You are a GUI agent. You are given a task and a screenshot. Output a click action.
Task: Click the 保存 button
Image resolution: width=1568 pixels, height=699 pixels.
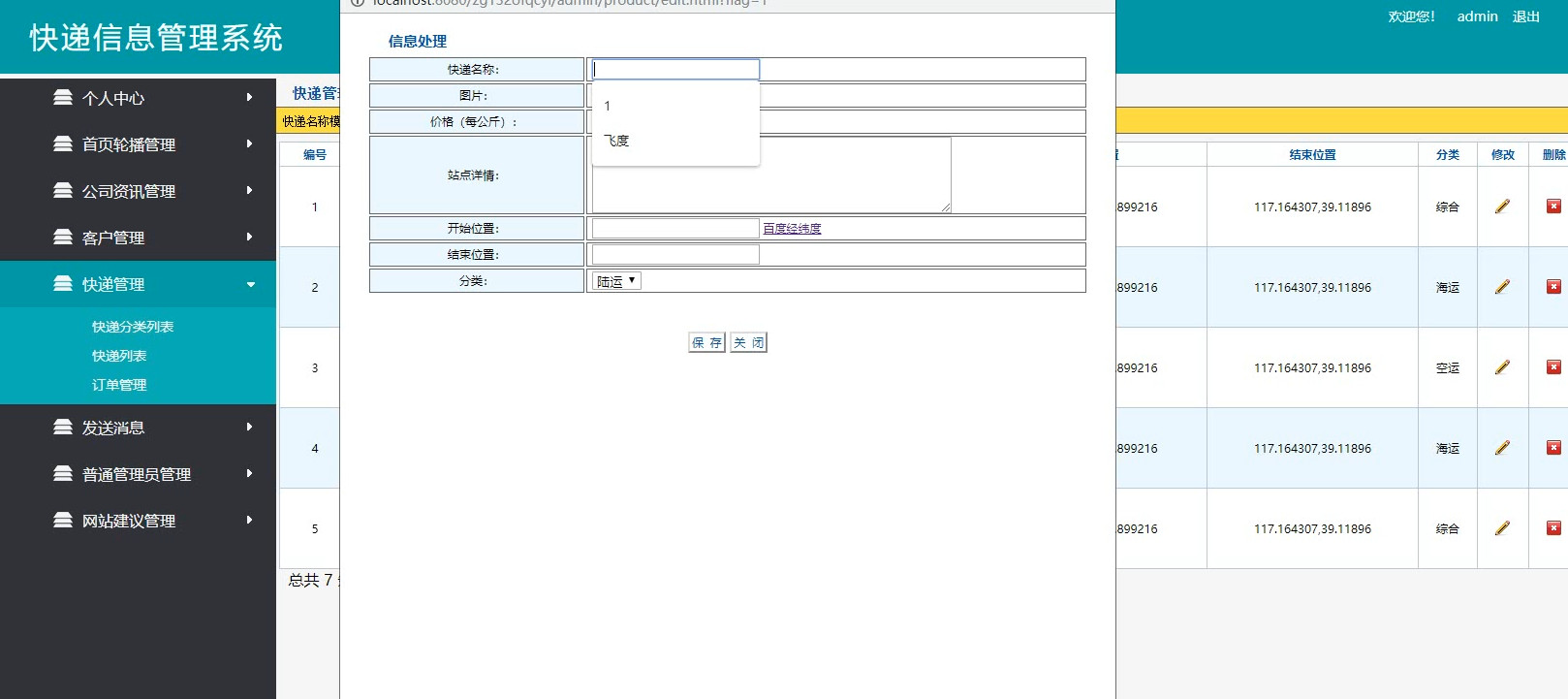pos(706,342)
